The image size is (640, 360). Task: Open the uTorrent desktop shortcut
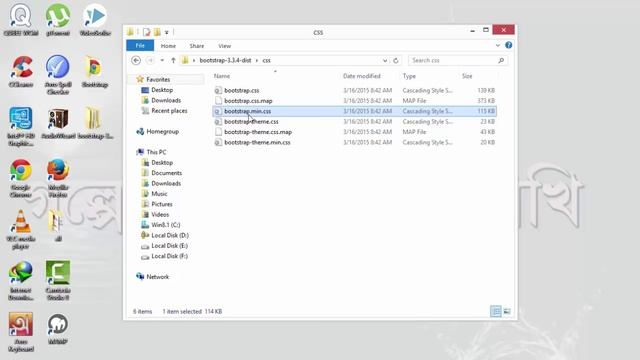click(58, 20)
